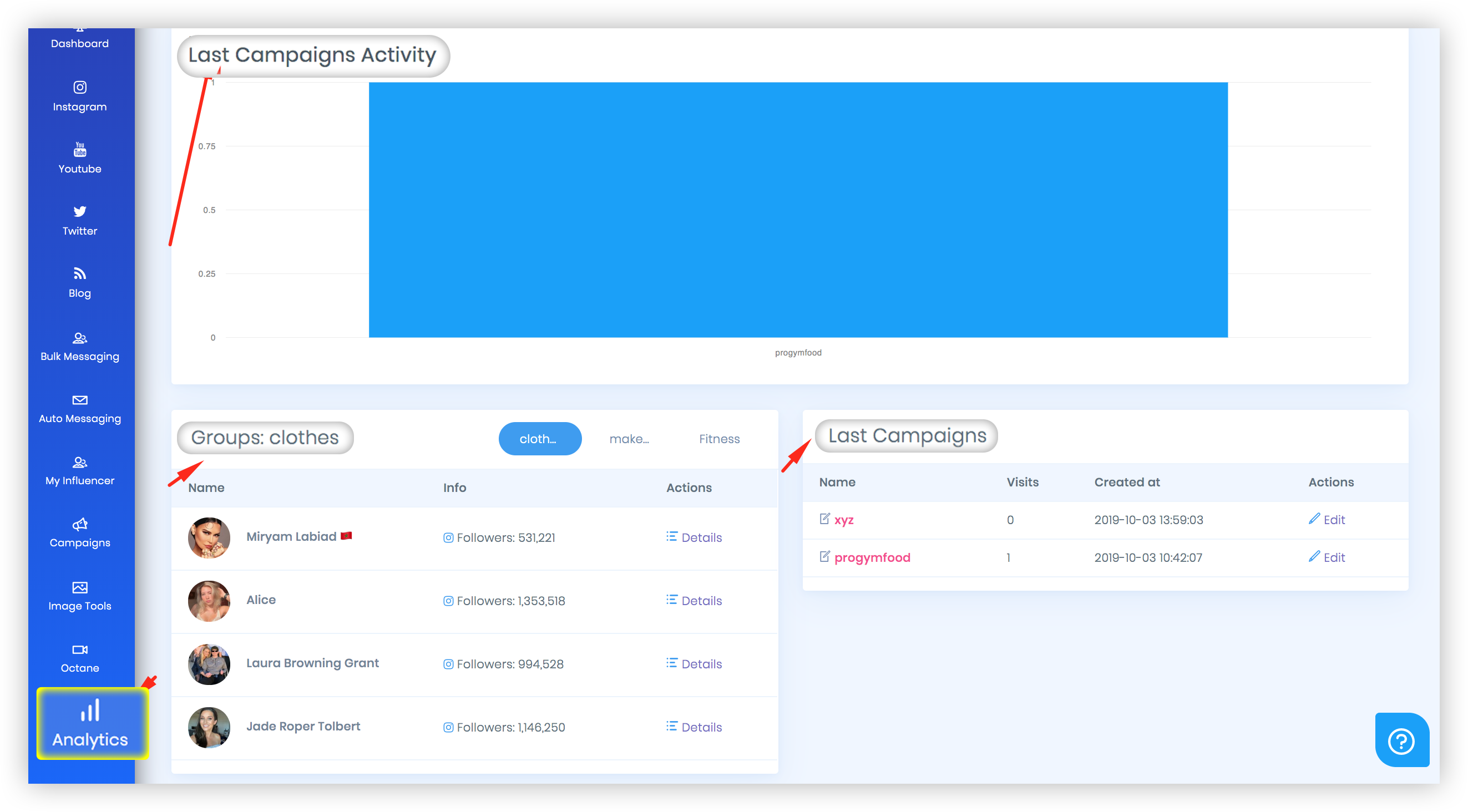Image resolution: width=1468 pixels, height=812 pixels.
Task: Go to Dashboard in sidebar
Action: (80, 43)
